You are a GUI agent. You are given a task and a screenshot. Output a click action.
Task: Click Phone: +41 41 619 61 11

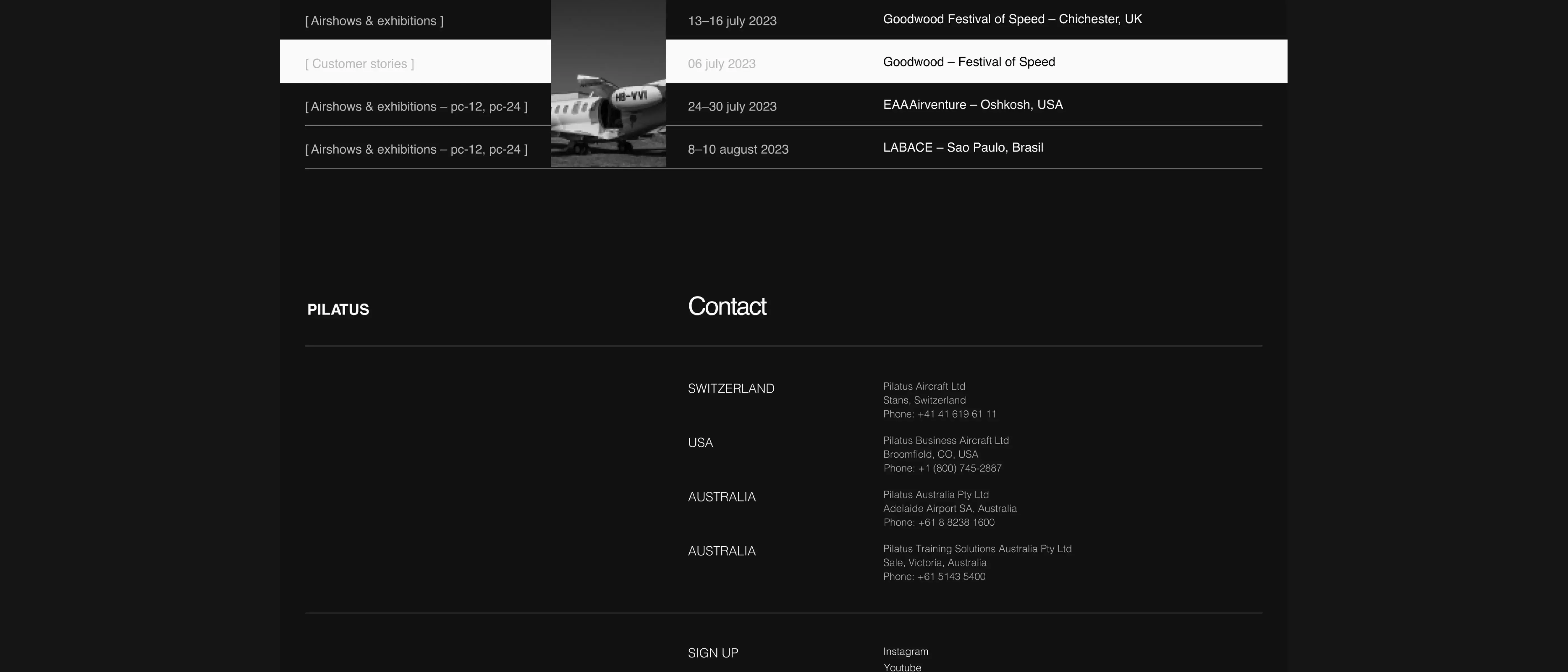pyautogui.click(x=940, y=414)
